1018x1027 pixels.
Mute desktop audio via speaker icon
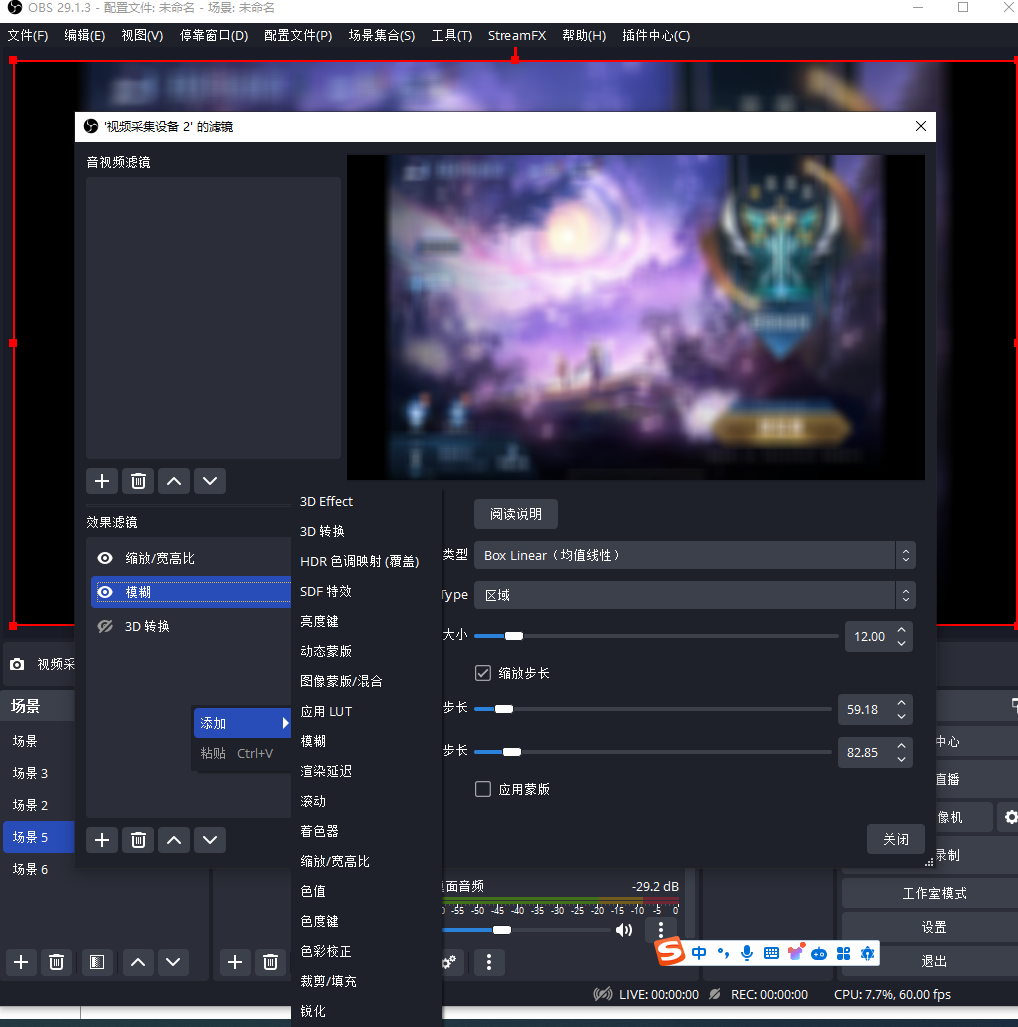[624, 930]
